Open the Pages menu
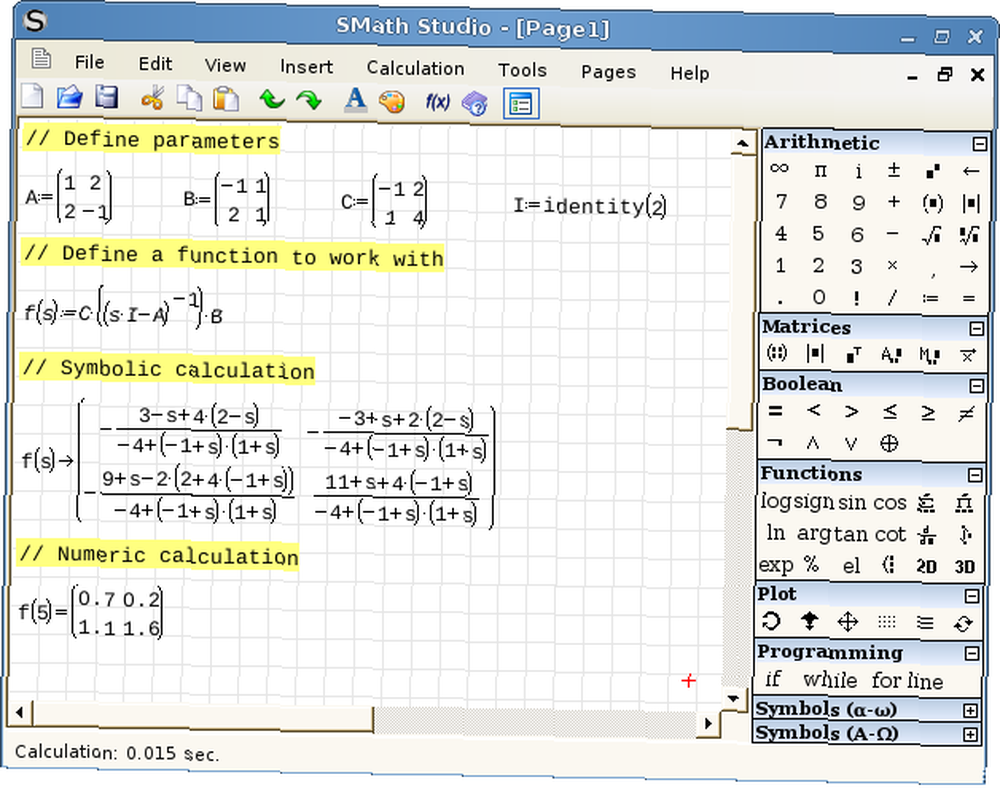The image size is (1000, 788). pos(608,71)
